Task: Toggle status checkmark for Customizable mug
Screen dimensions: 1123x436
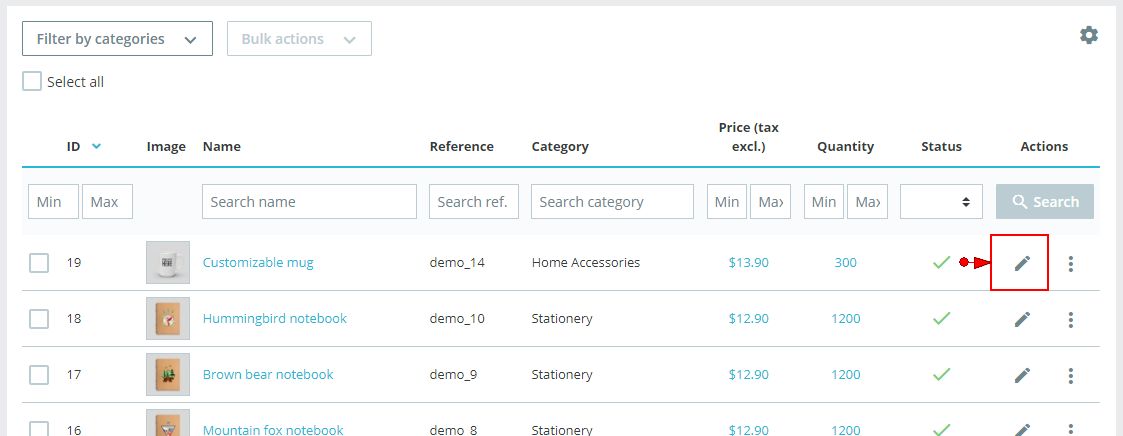Action: tap(941, 263)
